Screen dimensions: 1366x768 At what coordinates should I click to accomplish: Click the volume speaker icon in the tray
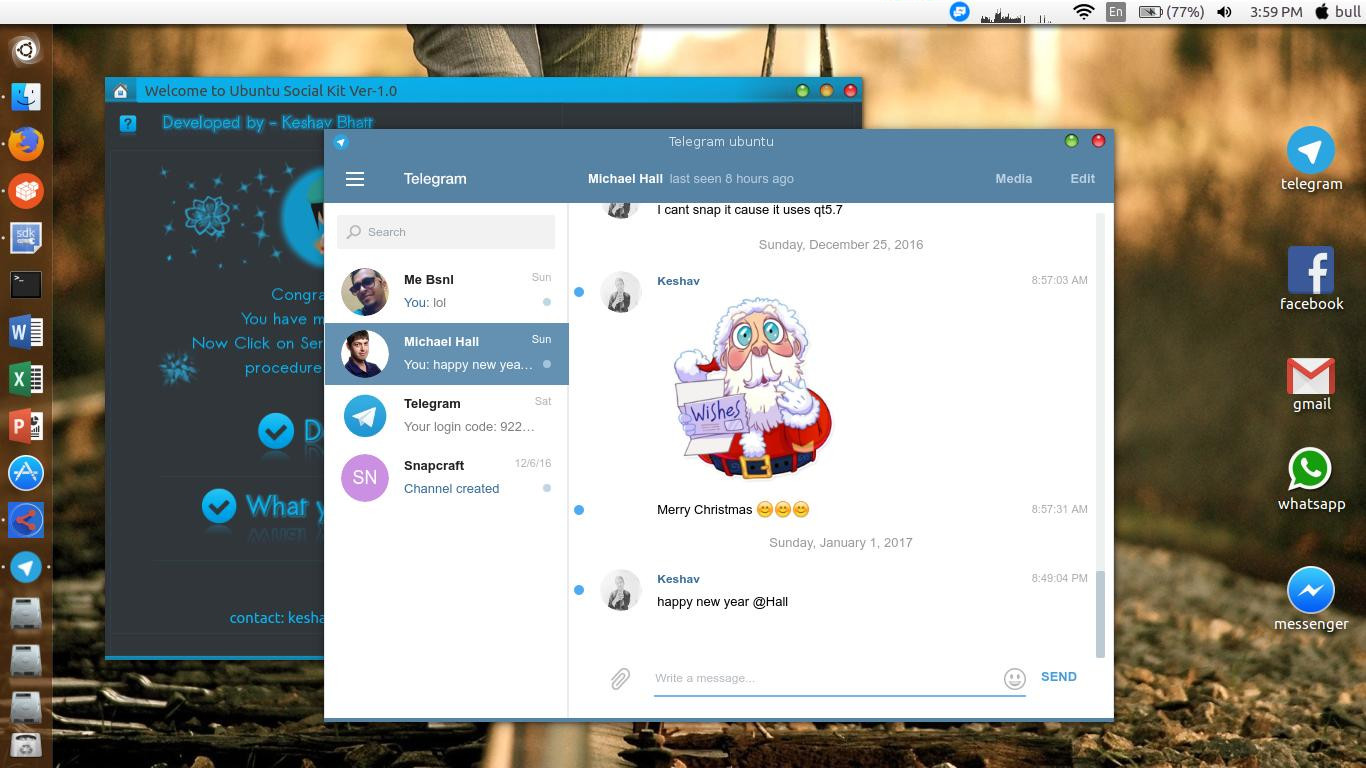[1224, 12]
